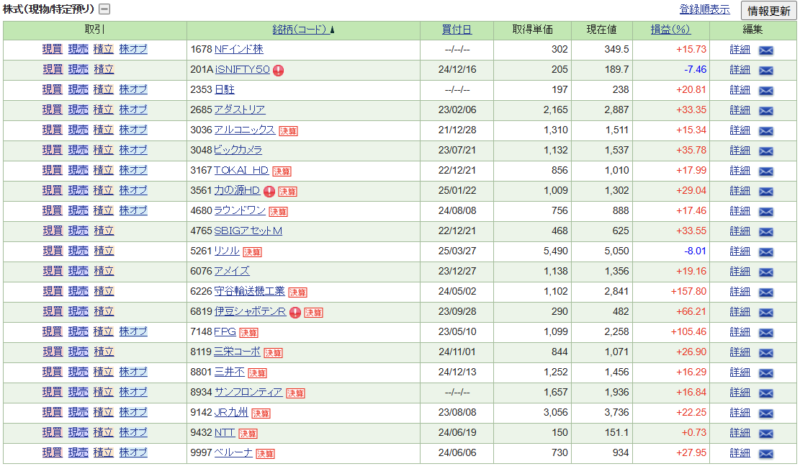Click envelope icon for リソル row
The width and height of the screenshot is (800, 469).
[x=766, y=252]
